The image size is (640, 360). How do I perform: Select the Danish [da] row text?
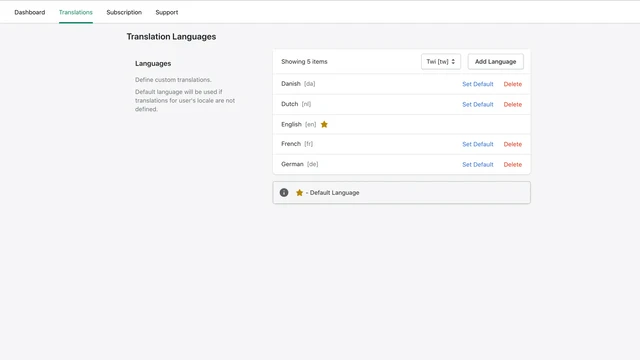pyautogui.click(x=298, y=84)
